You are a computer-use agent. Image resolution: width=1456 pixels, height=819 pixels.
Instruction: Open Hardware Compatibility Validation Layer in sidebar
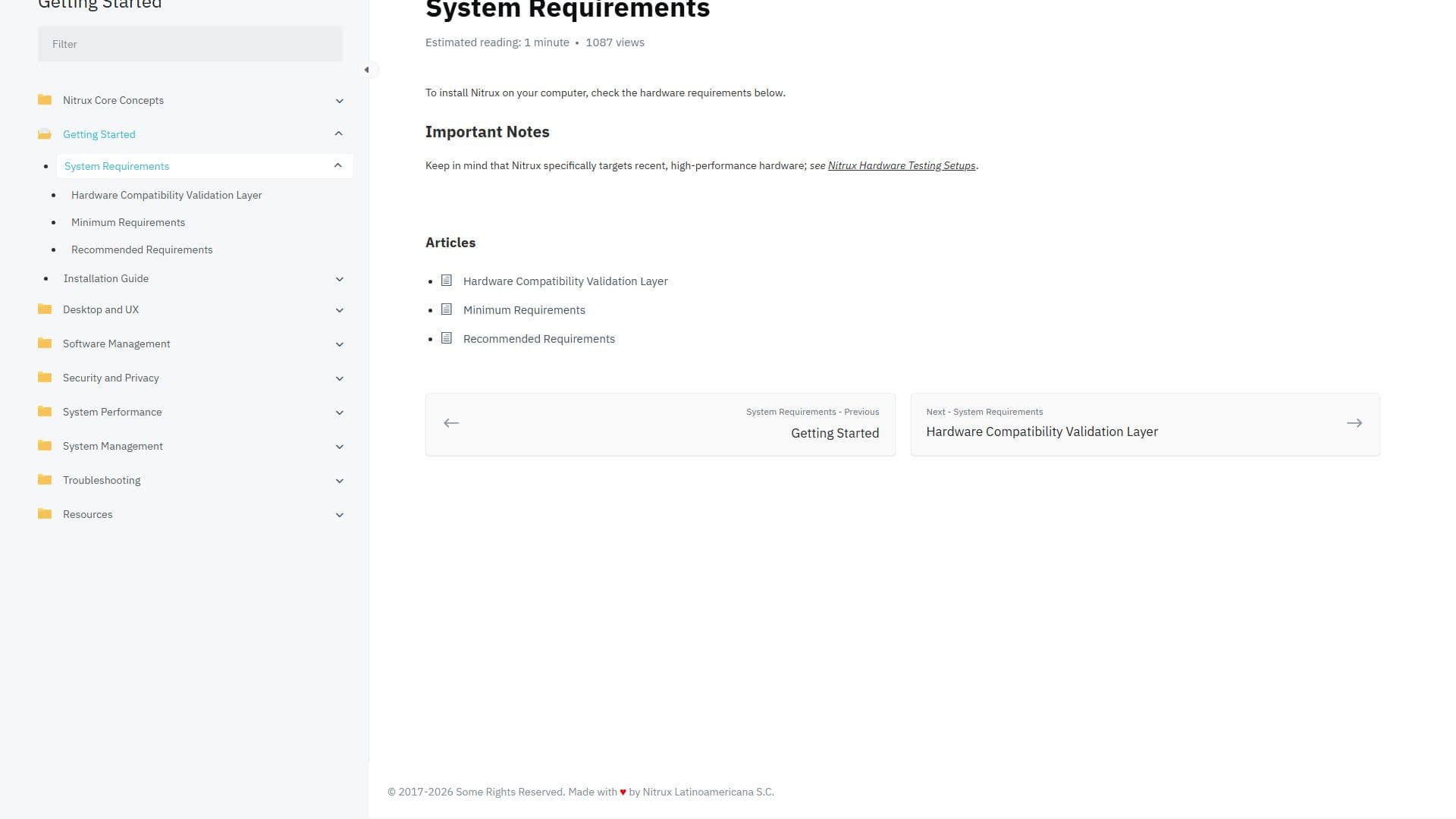point(167,195)
